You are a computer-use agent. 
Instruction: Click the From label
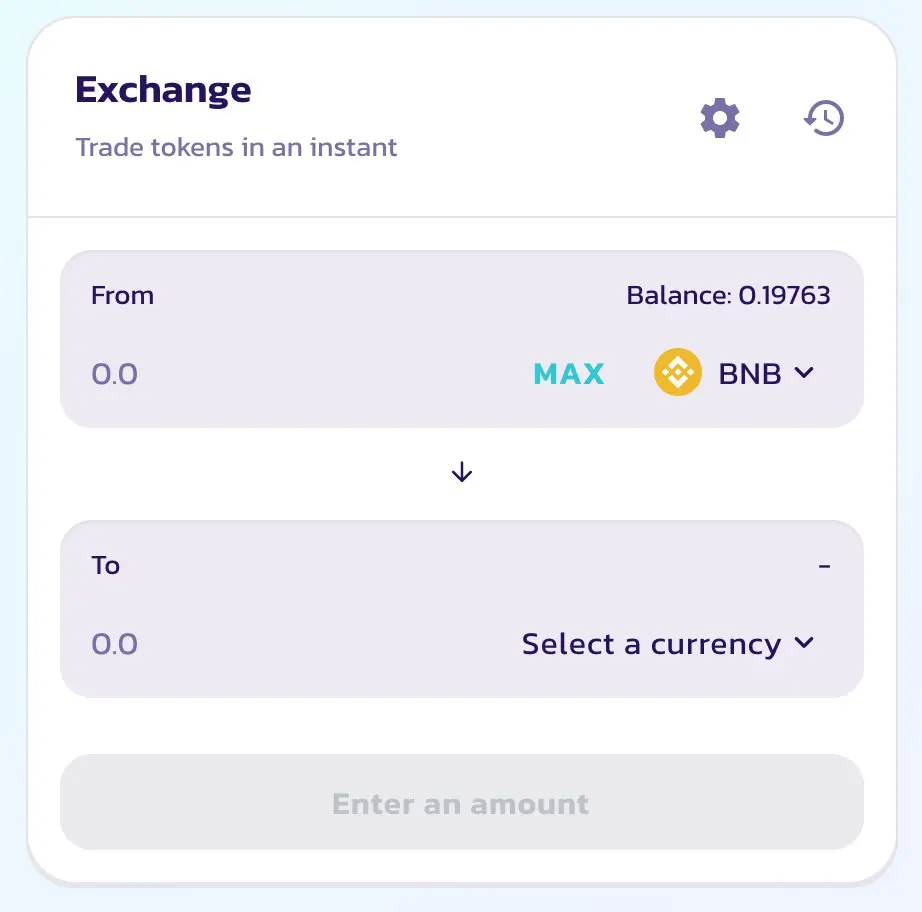pyautogui.click(x=122, y=295)
